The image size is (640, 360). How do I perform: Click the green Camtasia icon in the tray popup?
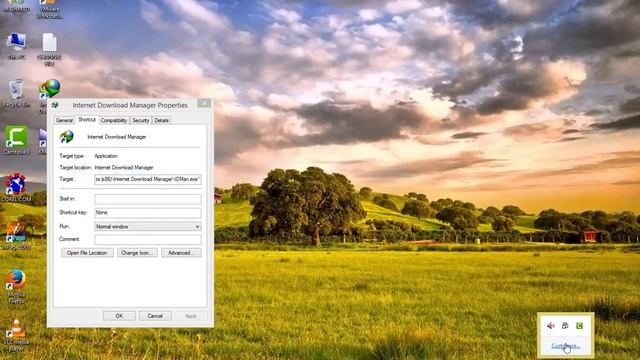[579, 325]
